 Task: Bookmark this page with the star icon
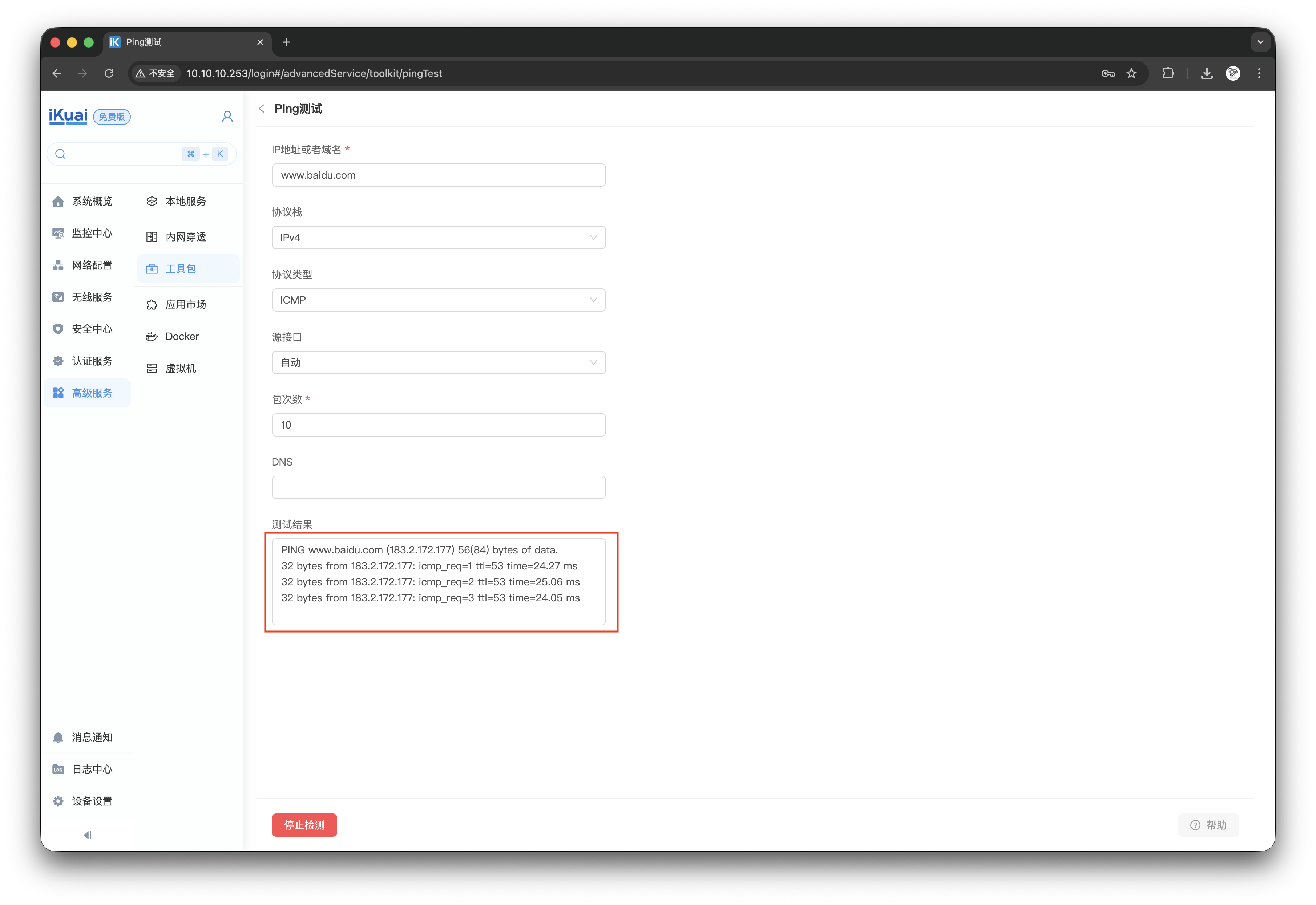pos(1131,73)
